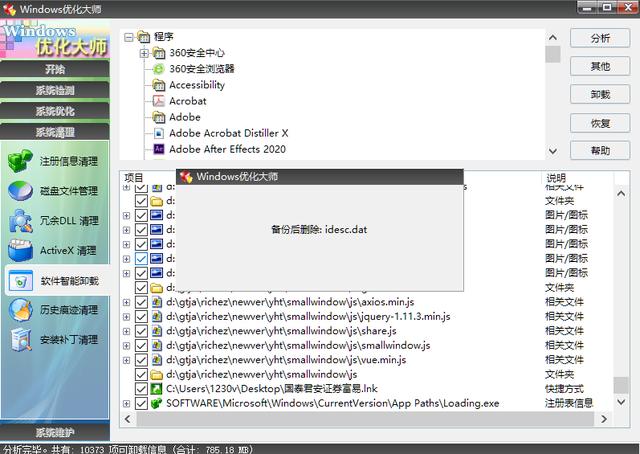Expand smallwindow.js row
Screen dimensions: 640x454
(x=127, y=346)
